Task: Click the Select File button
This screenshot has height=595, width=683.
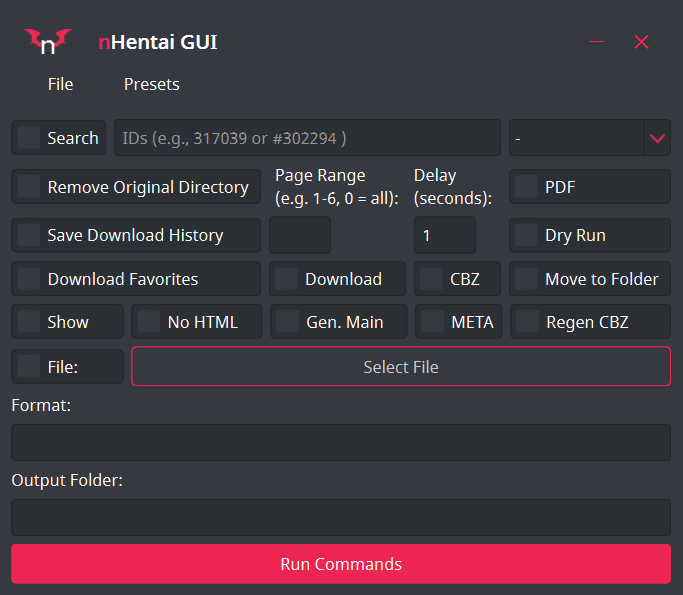Action: [x=401, y=366]
